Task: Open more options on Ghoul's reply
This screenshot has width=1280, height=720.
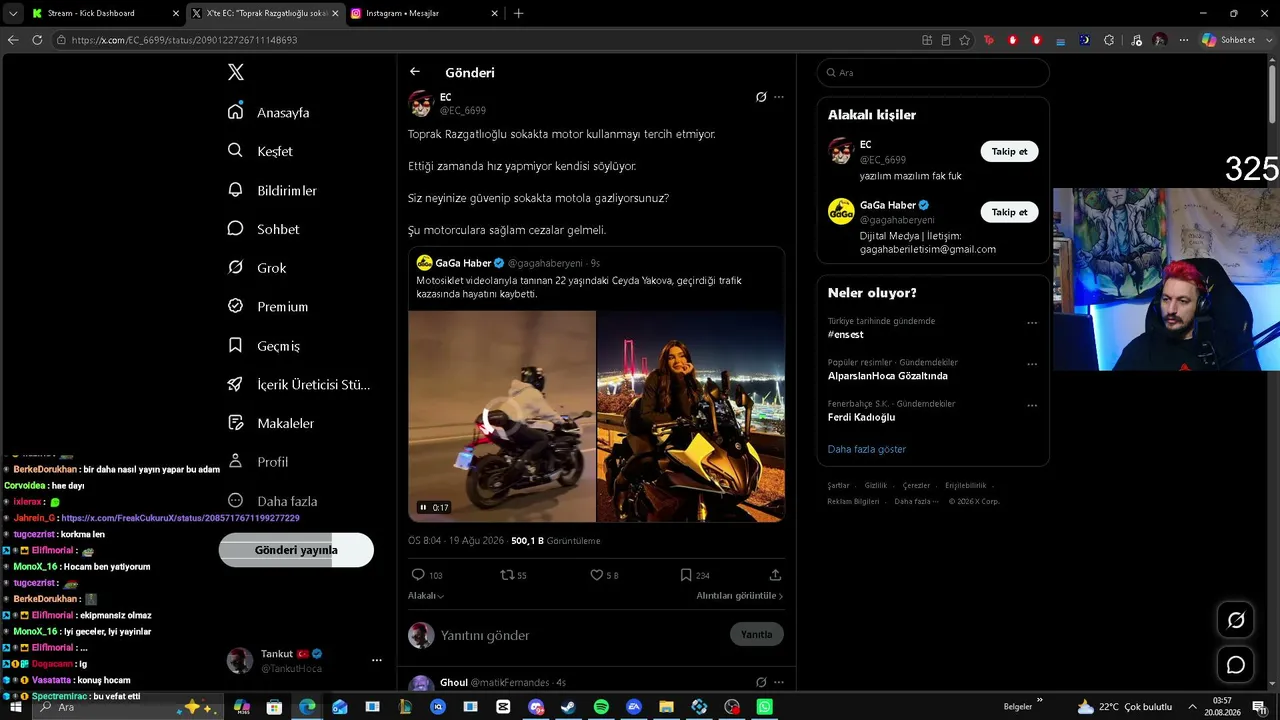Action: [779, 682]
